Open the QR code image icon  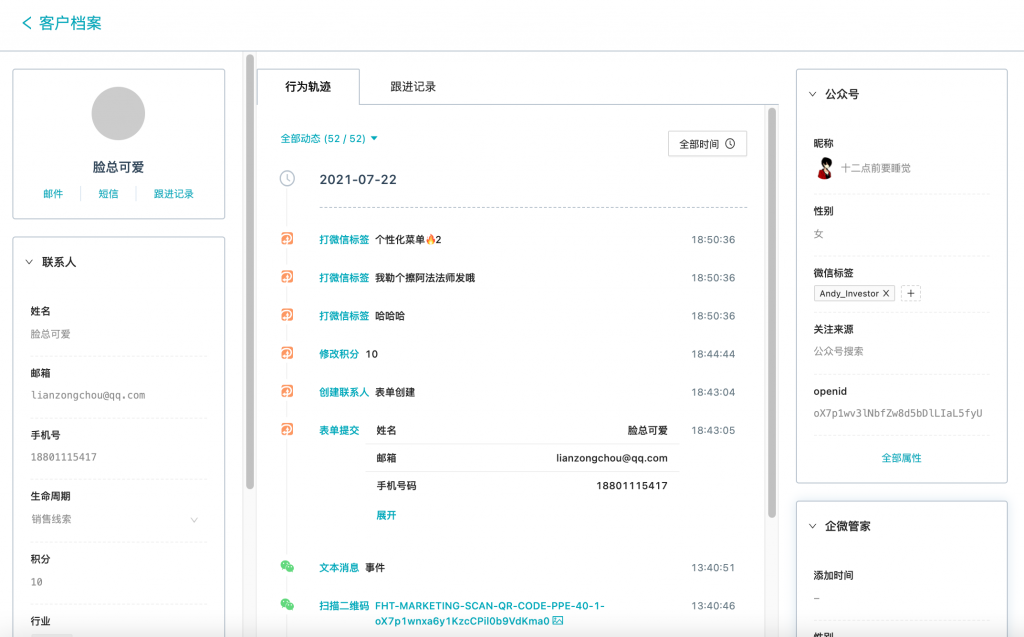(558, 621)
